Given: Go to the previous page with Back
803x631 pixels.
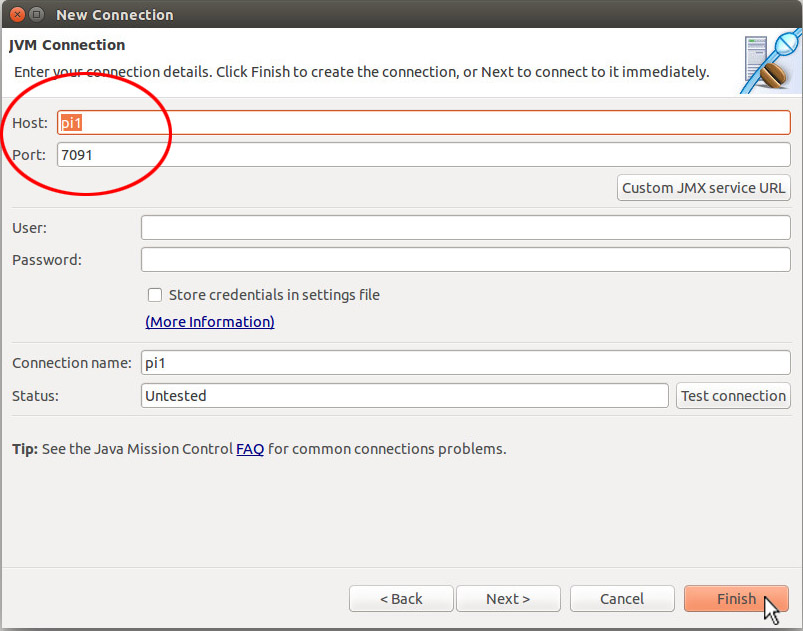Looking at the screenshot, I should (x=401, y=599).
